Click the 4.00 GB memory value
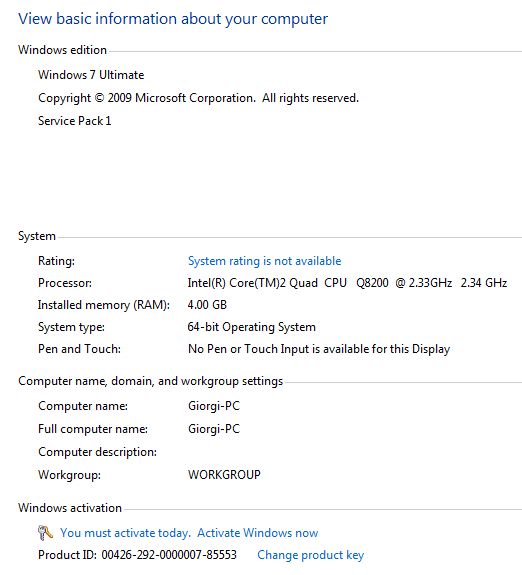The height and width of the screenshot is (575, 522). click(207, 305)
